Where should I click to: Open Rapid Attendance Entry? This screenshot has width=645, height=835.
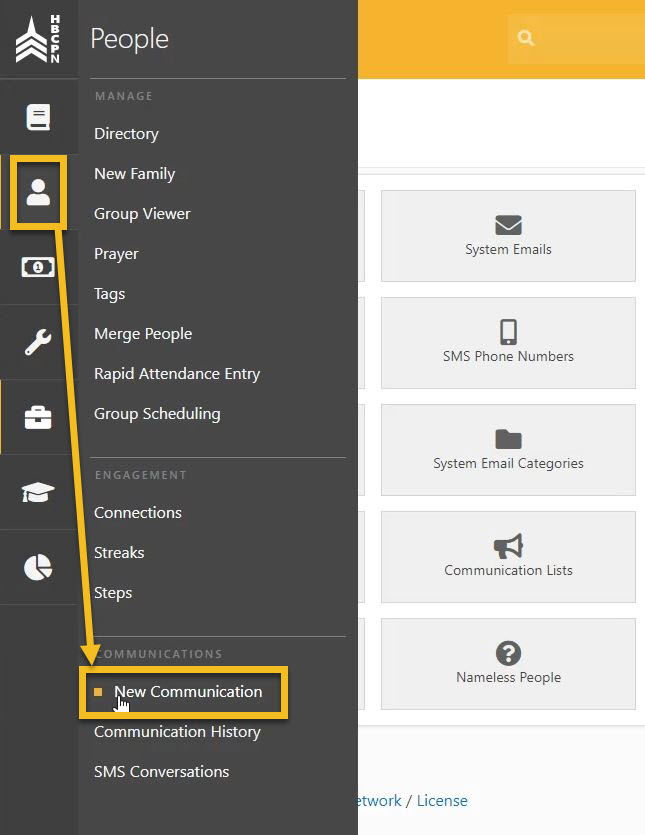click(177, 374)
